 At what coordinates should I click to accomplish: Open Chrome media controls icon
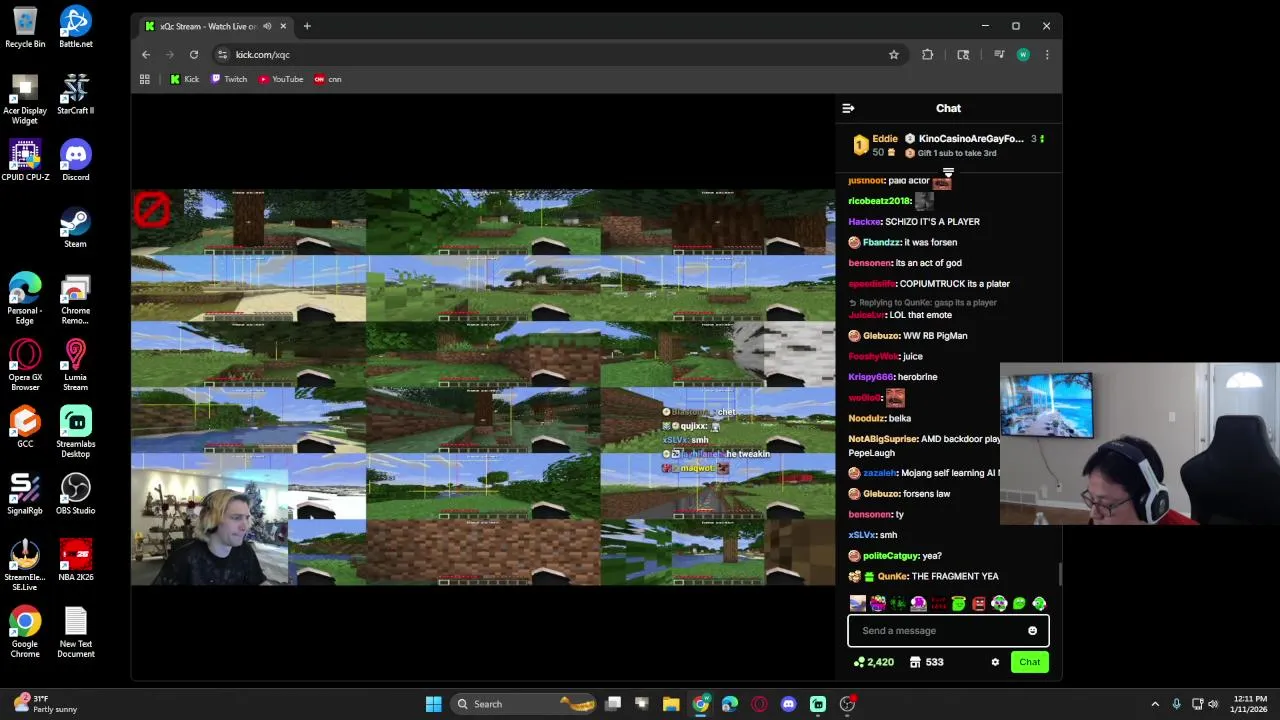998,55
